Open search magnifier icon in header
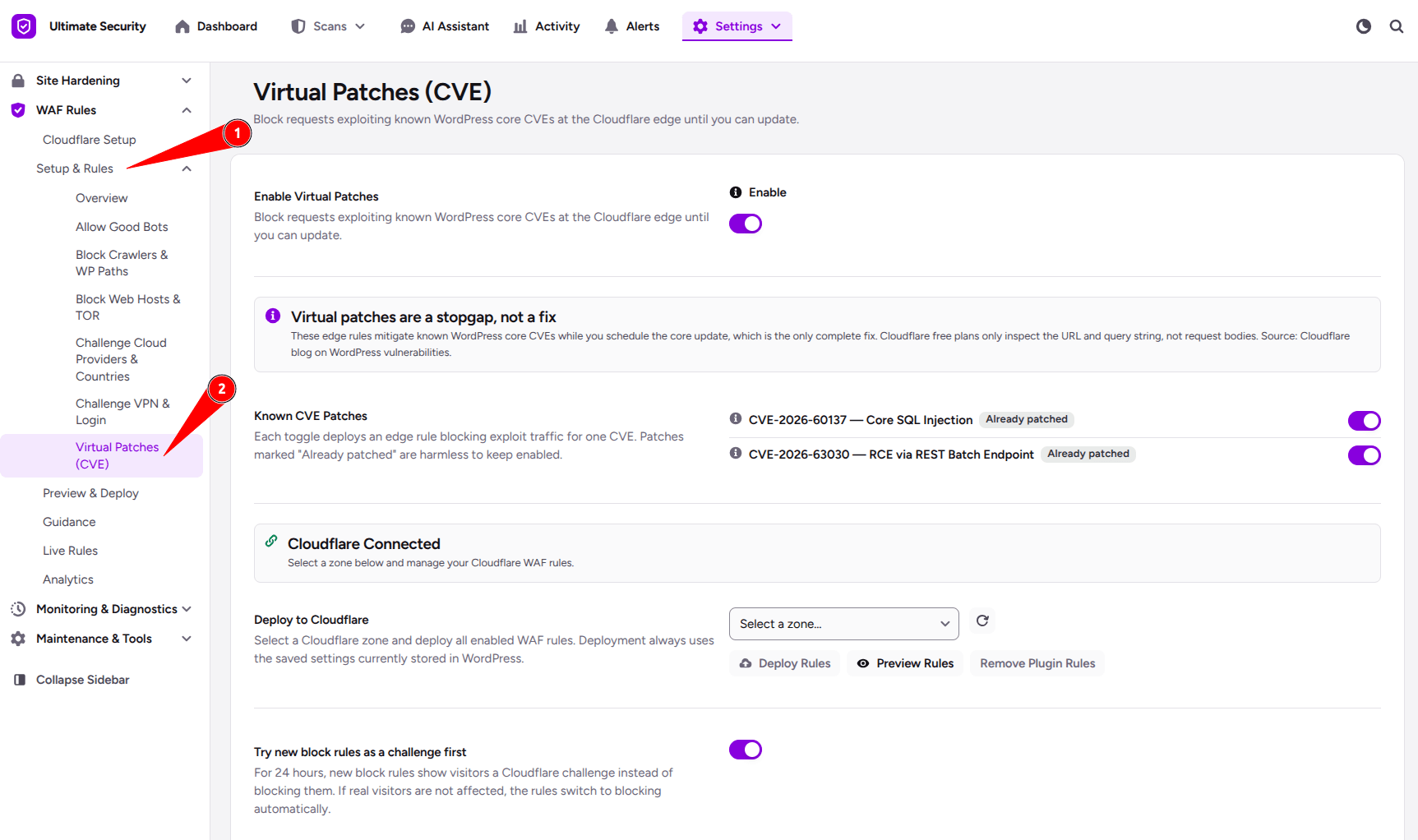 (x=1397, y=26)
